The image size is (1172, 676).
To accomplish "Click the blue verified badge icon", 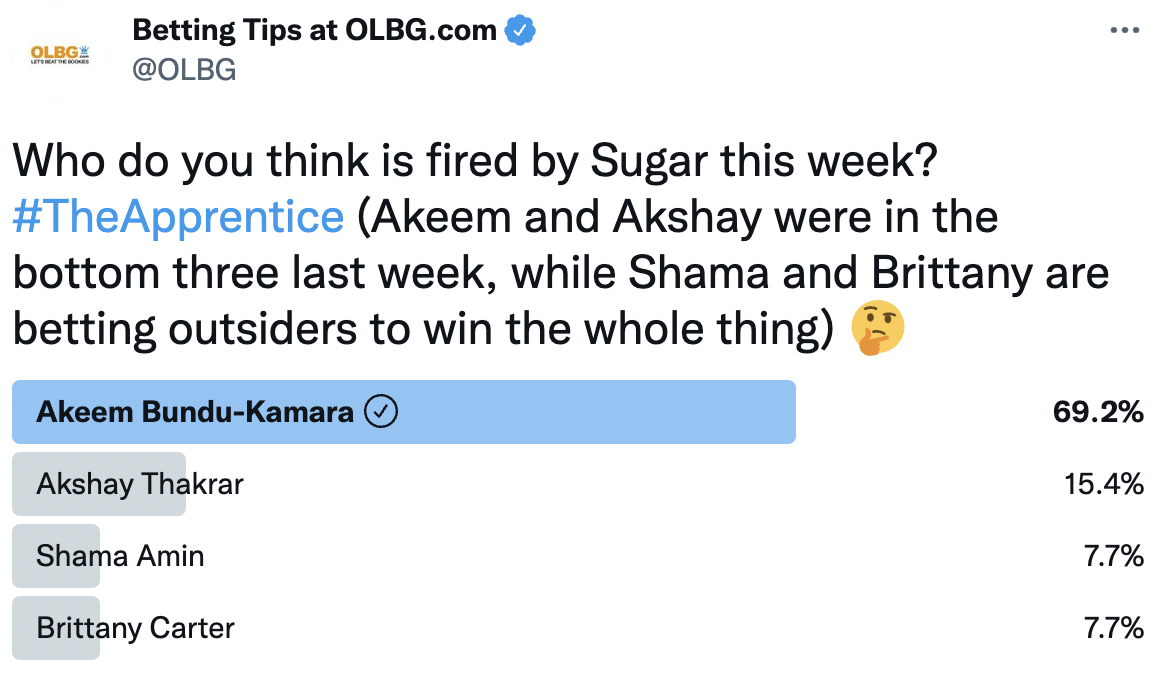I will point(520,31).
